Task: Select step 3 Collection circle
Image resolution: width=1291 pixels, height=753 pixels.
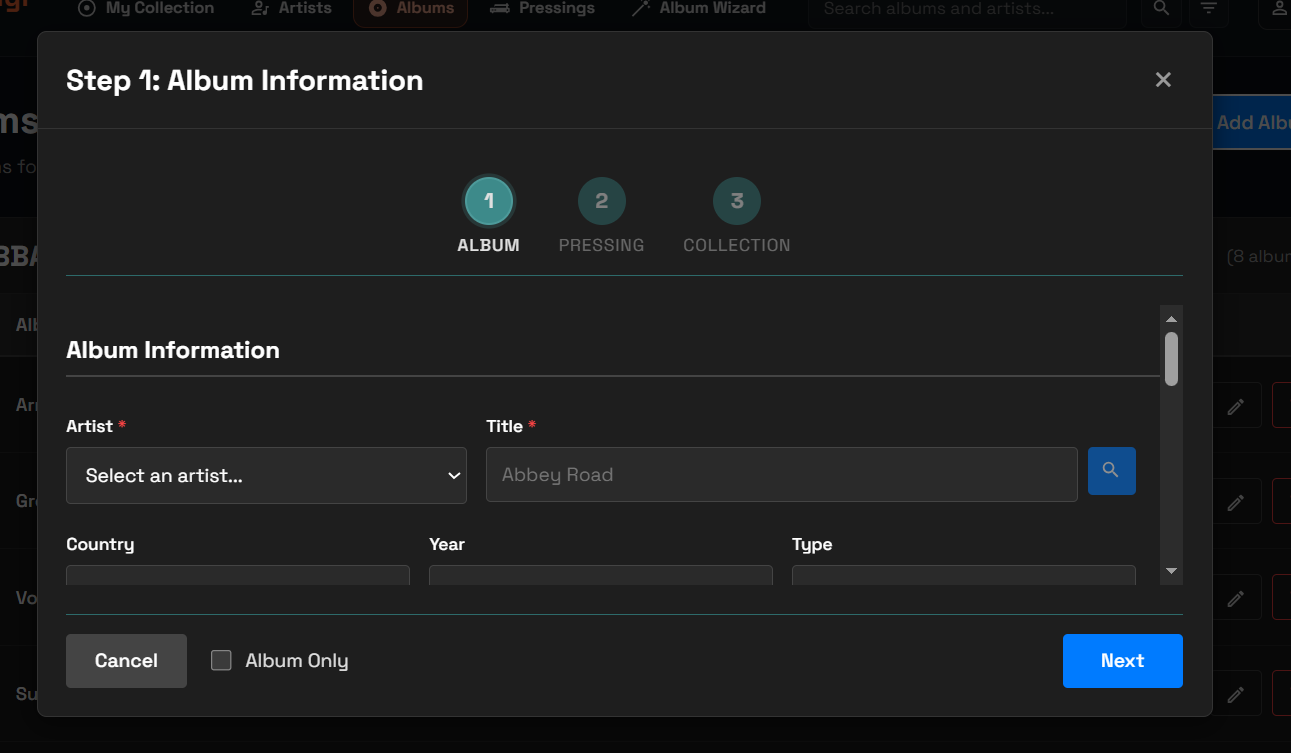Action: [x=736, y=201]
